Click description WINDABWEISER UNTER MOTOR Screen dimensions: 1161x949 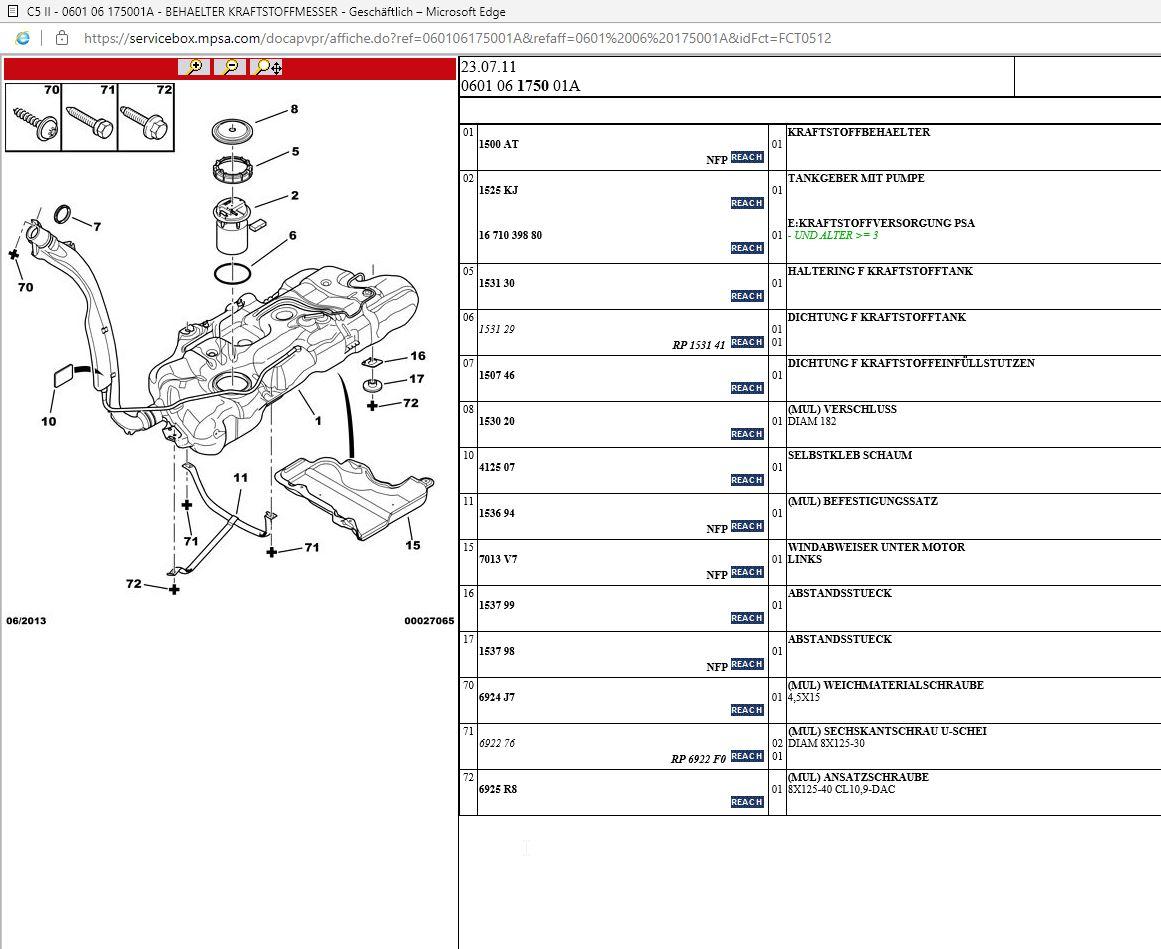point(877,547)
